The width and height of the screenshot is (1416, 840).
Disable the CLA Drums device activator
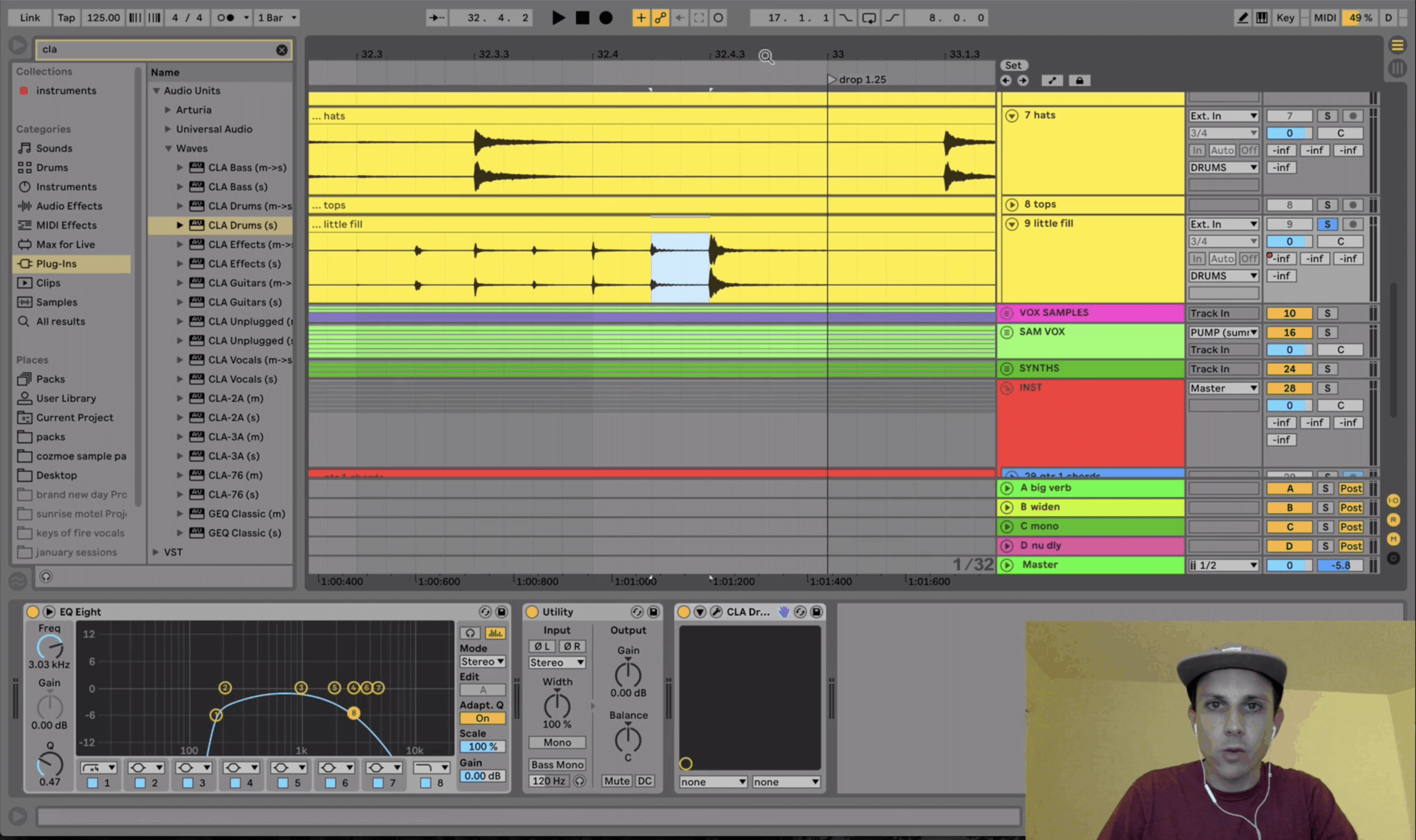coord(684,612)
